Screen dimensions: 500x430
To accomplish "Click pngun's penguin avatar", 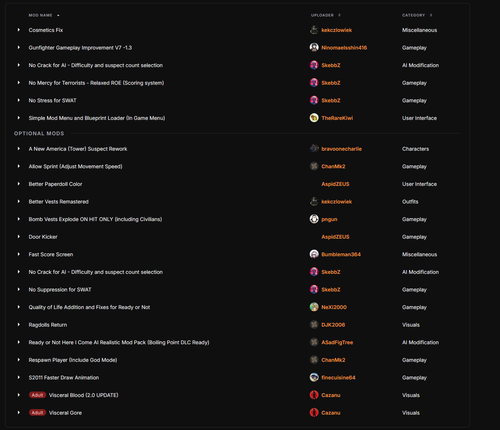I will pyautogui.click(x=314, y=219).
